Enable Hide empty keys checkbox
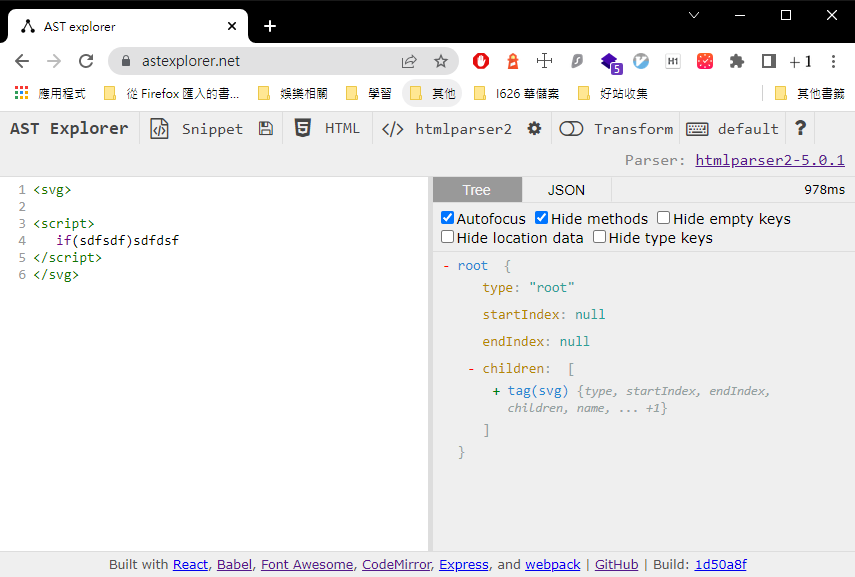The width and height of the screenshot is (855, 577). pos(664,218)
